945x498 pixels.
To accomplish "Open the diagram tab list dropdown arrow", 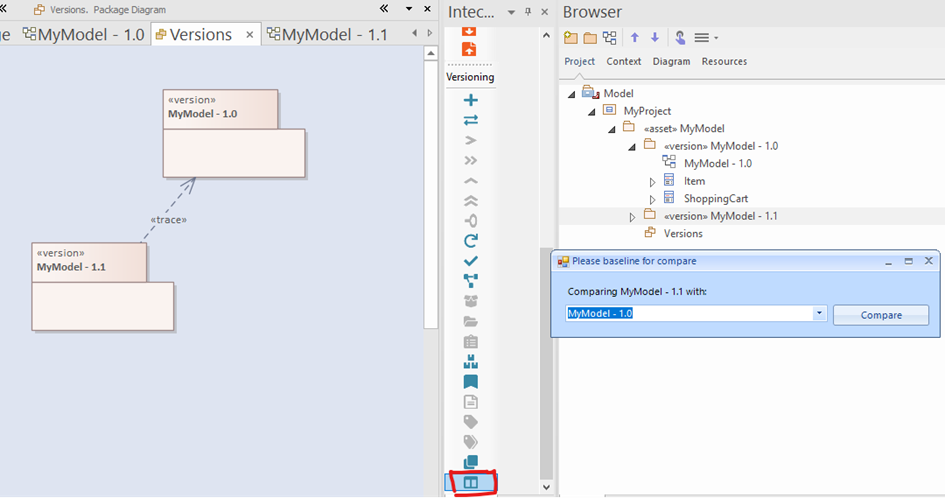I will click(409, 9).
